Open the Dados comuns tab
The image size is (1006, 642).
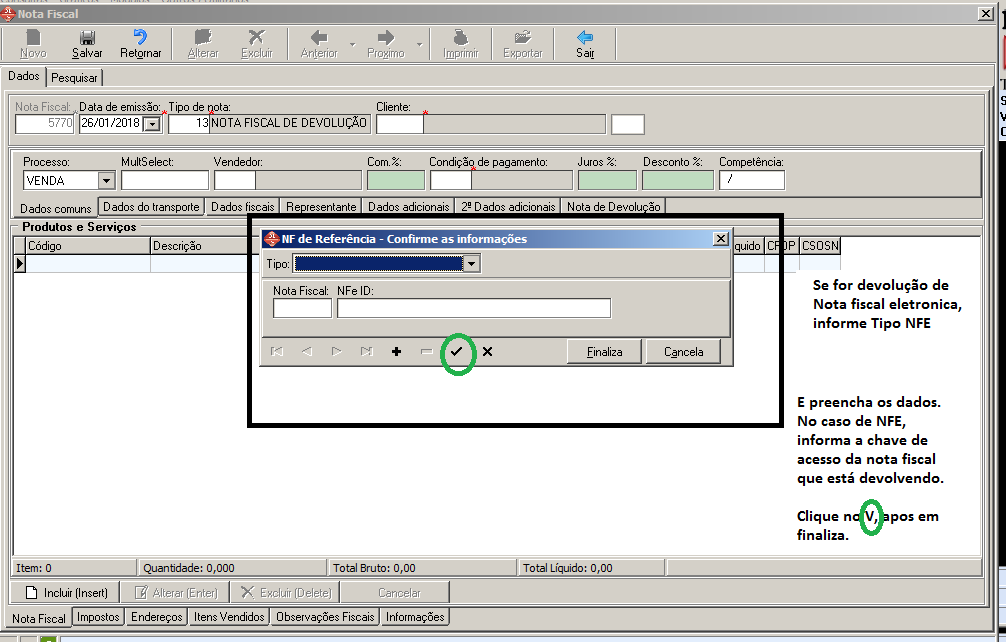(56, 208)
